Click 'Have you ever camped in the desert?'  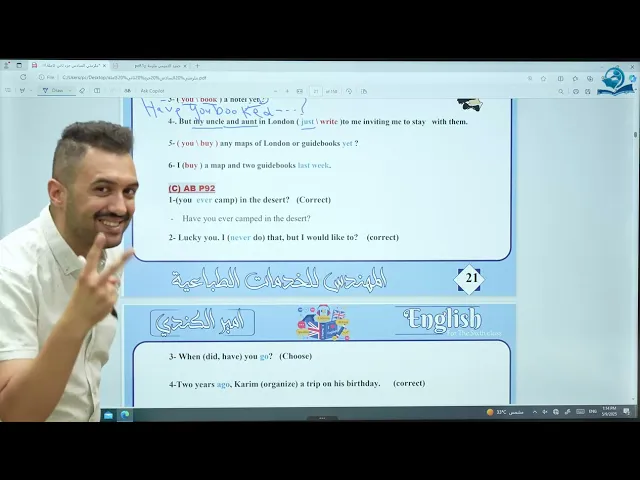coord(246,218)
